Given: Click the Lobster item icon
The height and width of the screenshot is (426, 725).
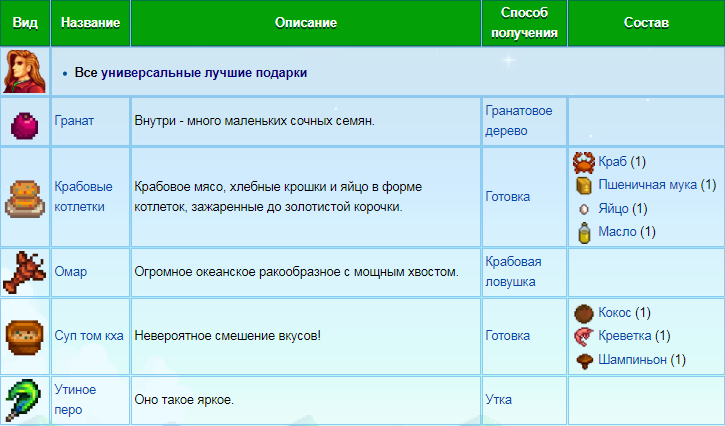Looking at the screenshot, I should pos(25,273).
